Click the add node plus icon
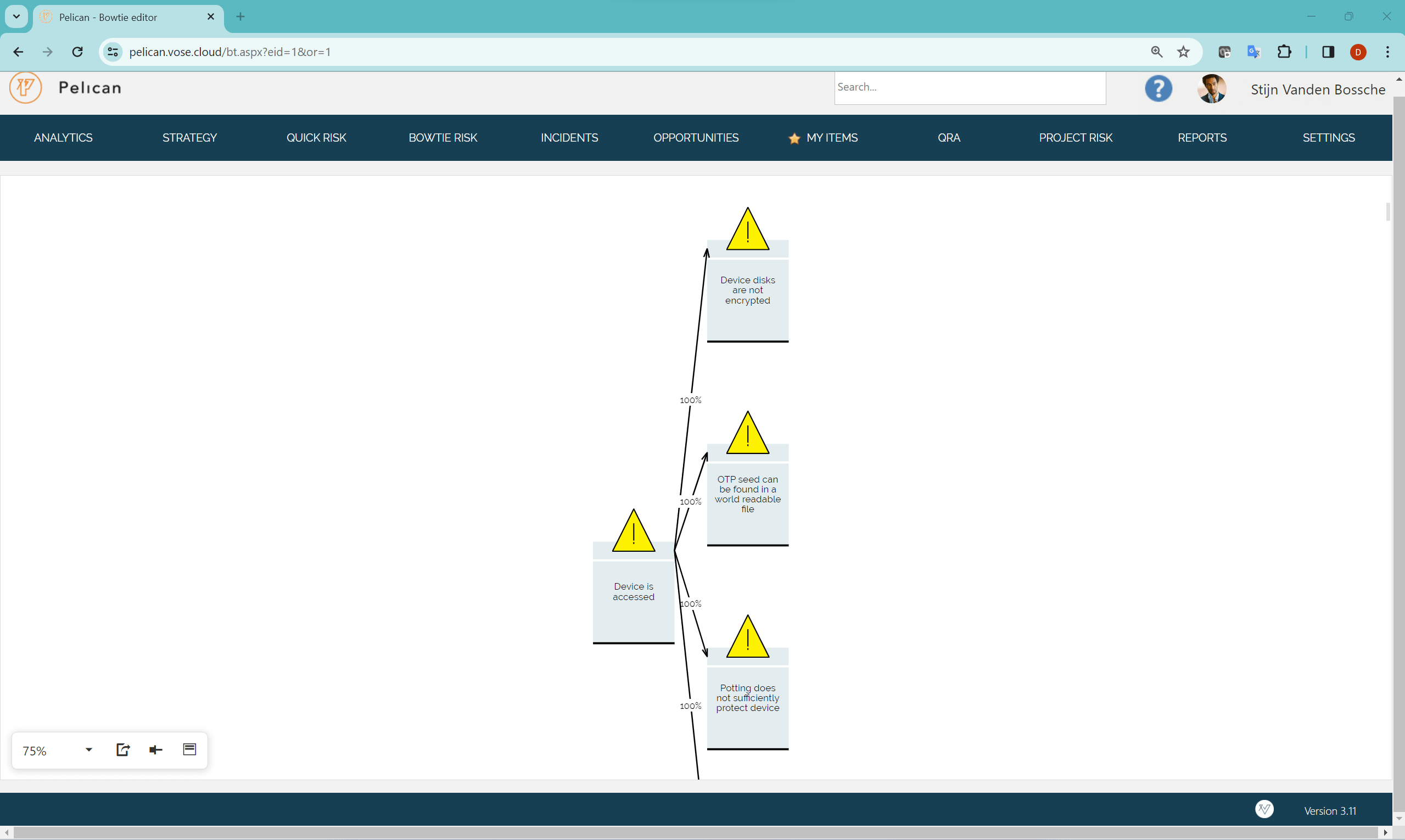The height and width of the screenshot is (840, 1405). tap(156, 749)
